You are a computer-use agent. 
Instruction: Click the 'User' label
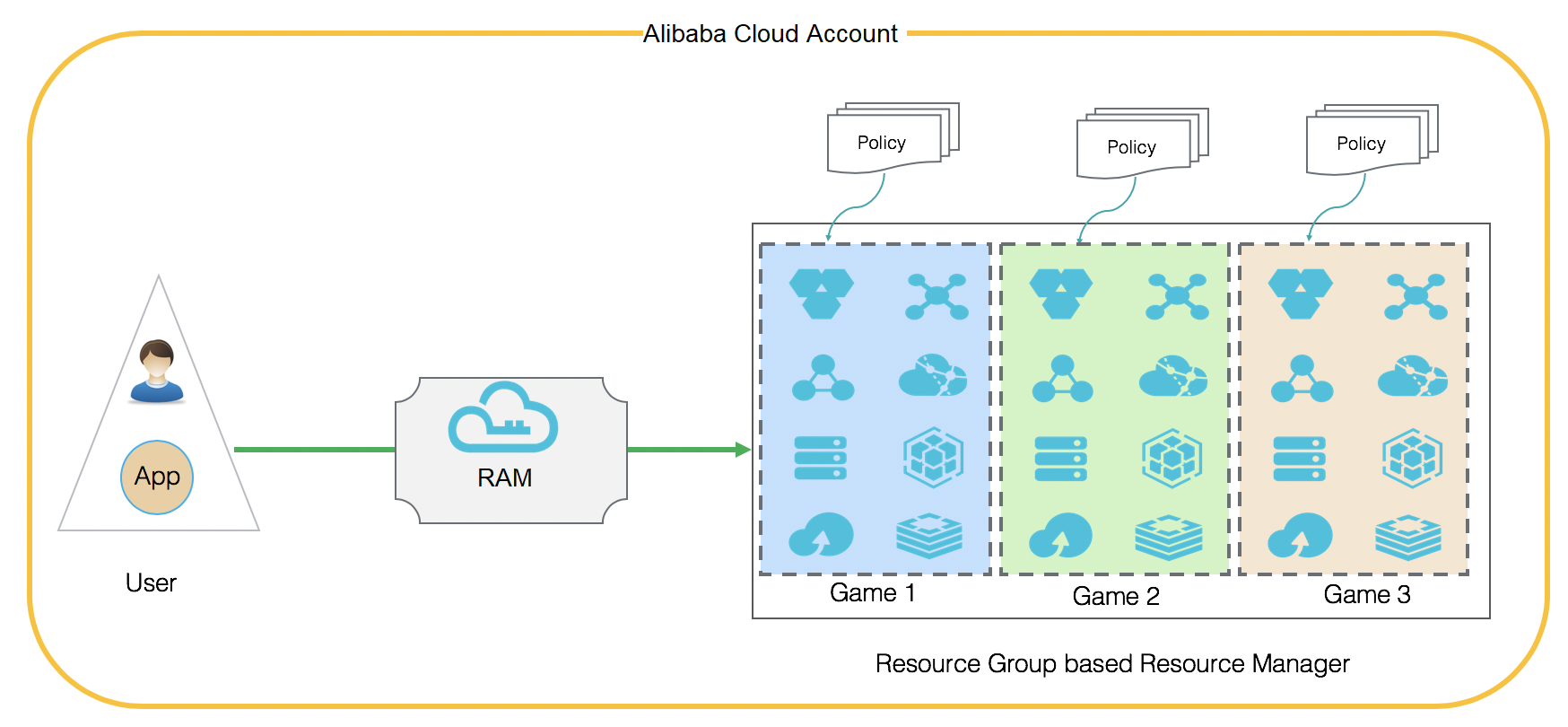tap(151, 583)
